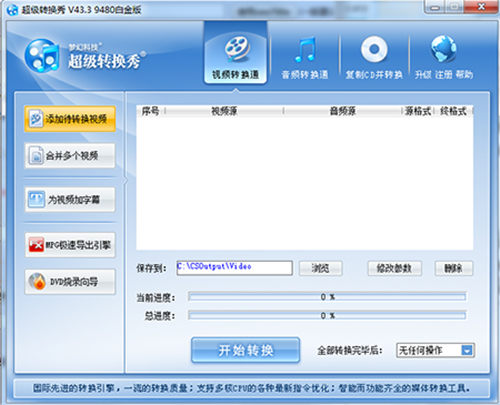Viewport: 500px width, 405px height.
Task: Click the title 超级转换秀 V43.3 text
Action: (82, 10)
